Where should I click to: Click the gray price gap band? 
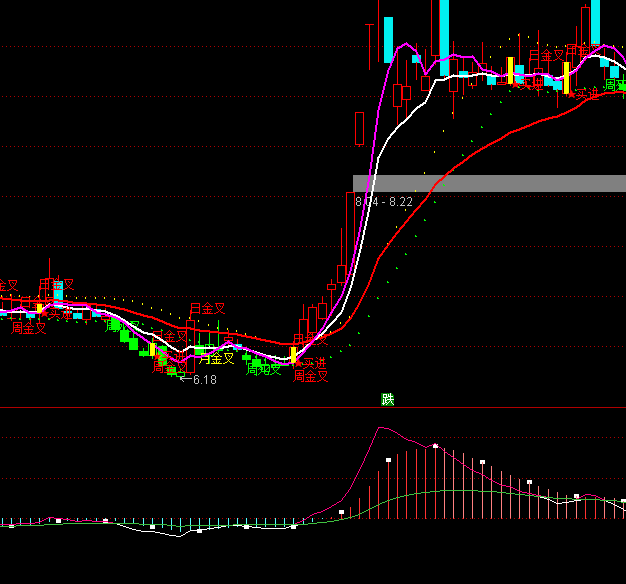(489, 184)
